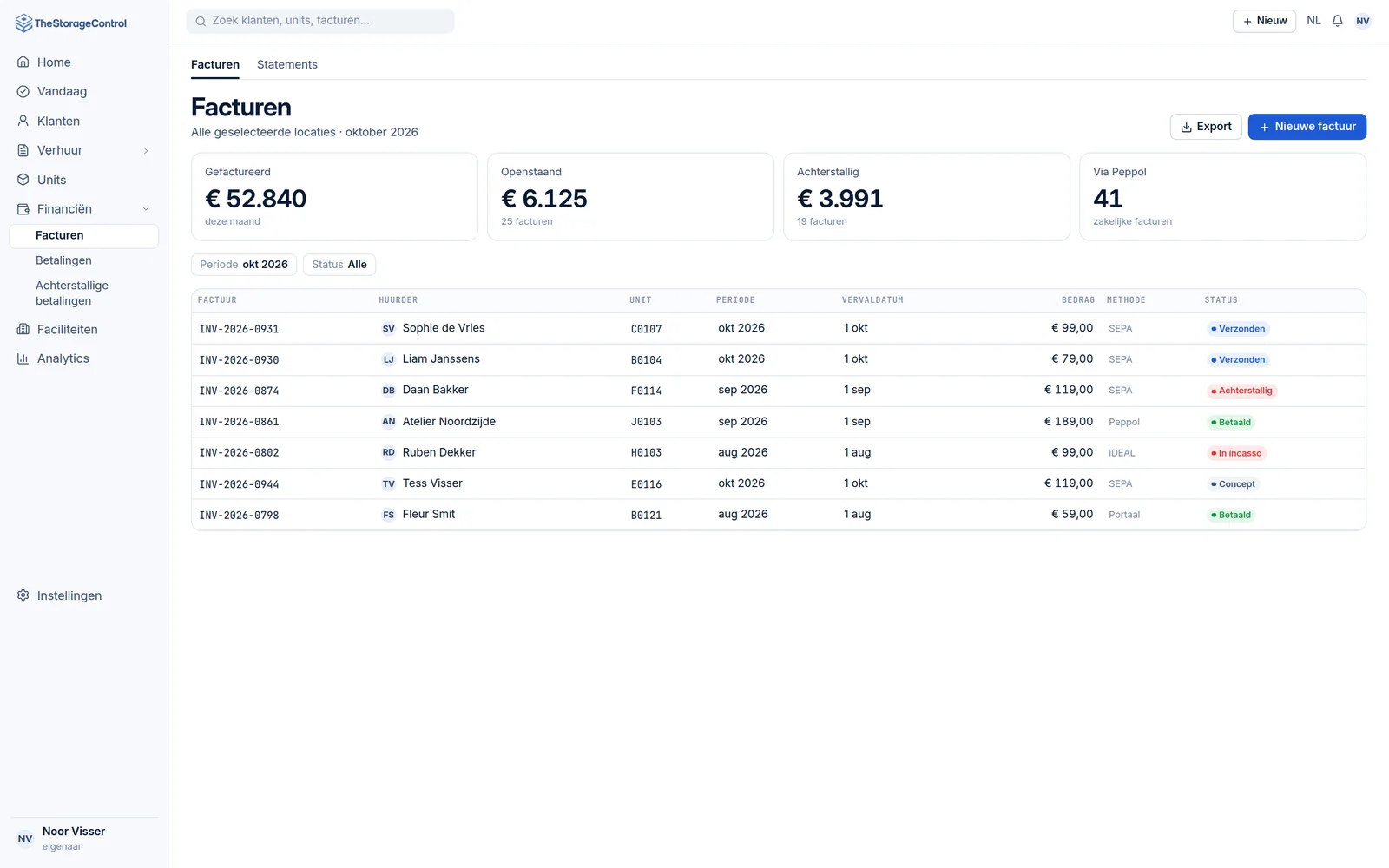Click the Klanten person icon
Viewport: 1389px width, 868px height.
(x=23, y=121)
